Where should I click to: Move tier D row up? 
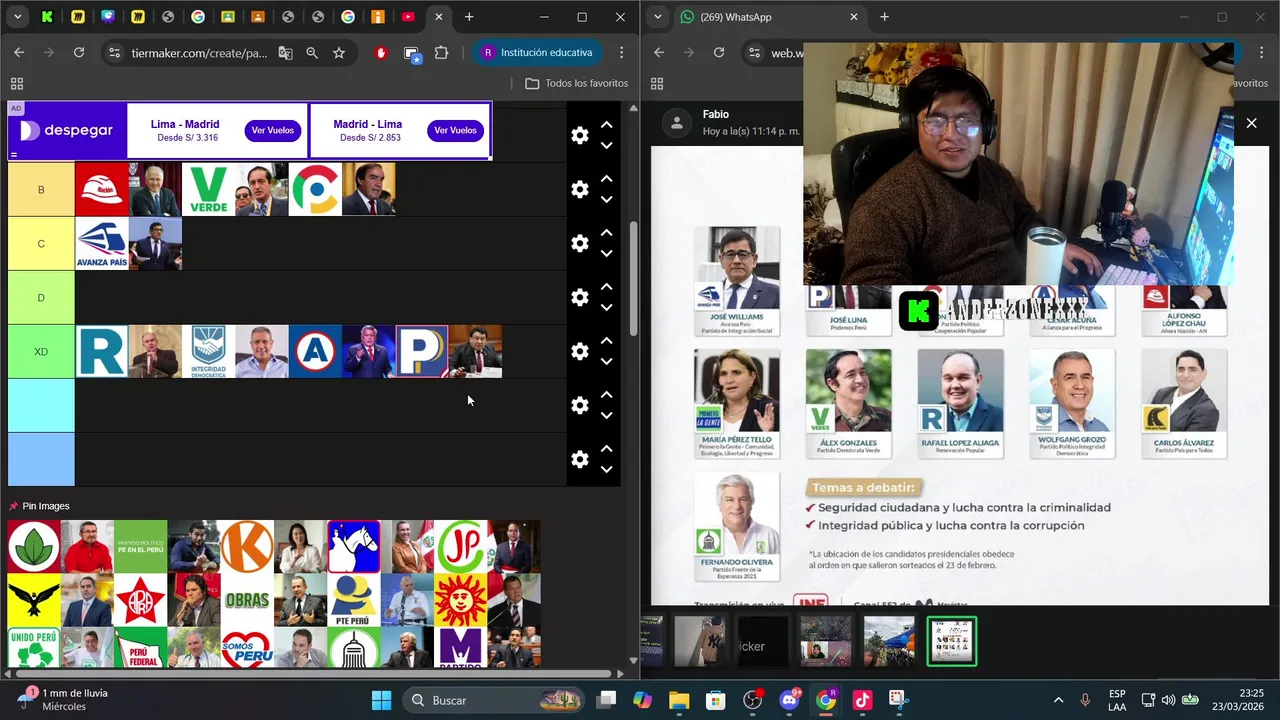coord(606,287)
